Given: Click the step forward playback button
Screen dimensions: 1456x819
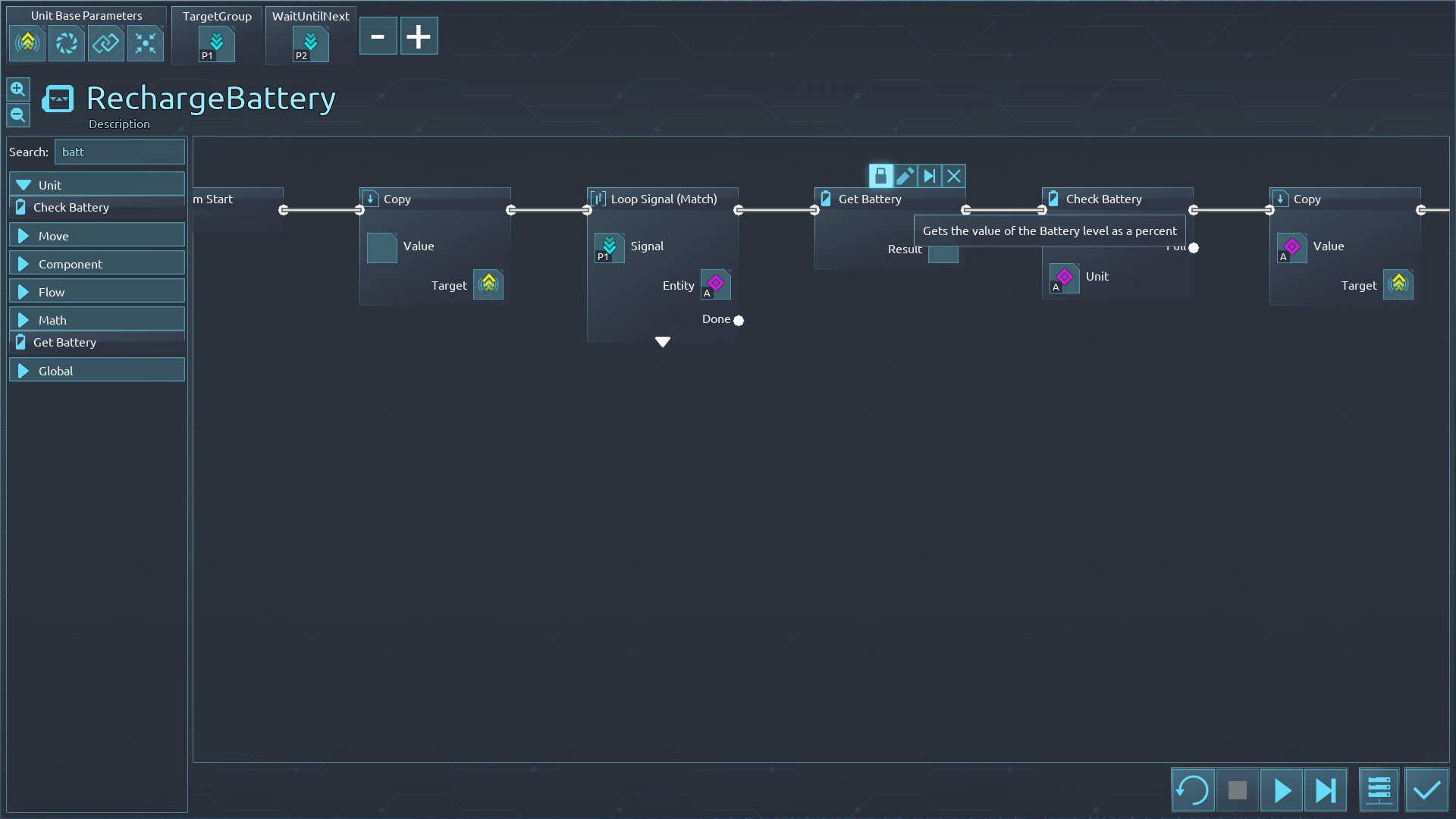Looking at the screenshot, I should pyautogui.click(x=1326, y=790).
